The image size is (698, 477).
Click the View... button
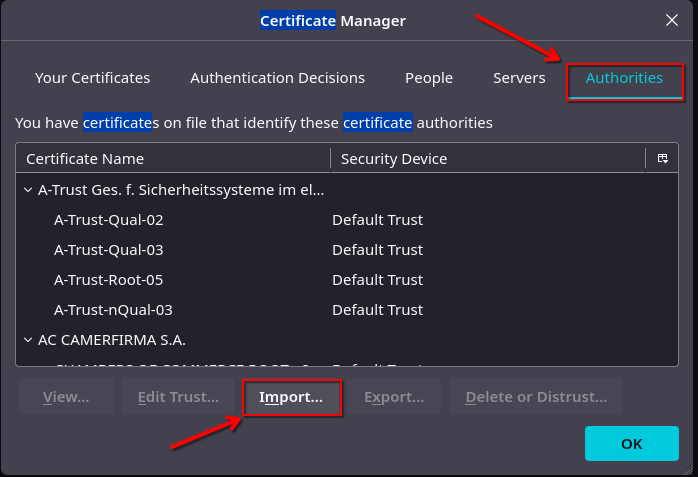point(66,397)
